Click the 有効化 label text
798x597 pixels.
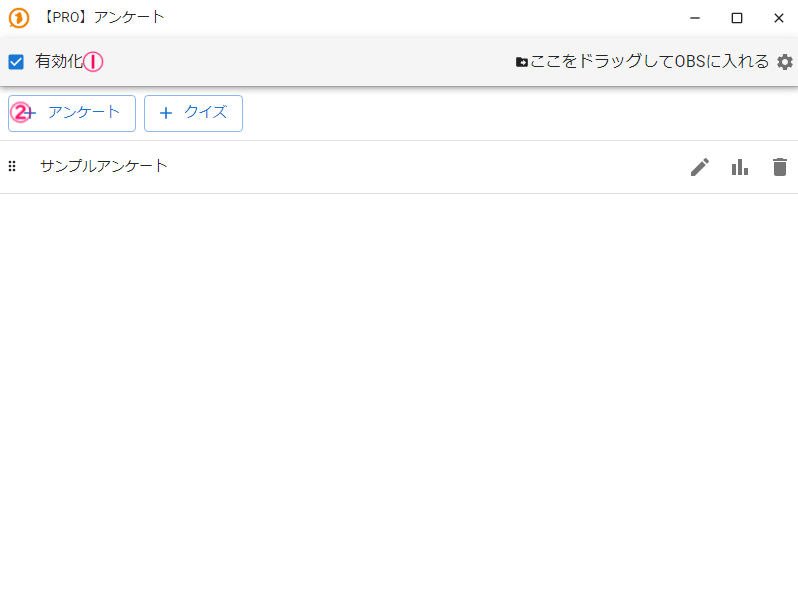point(58,62)
